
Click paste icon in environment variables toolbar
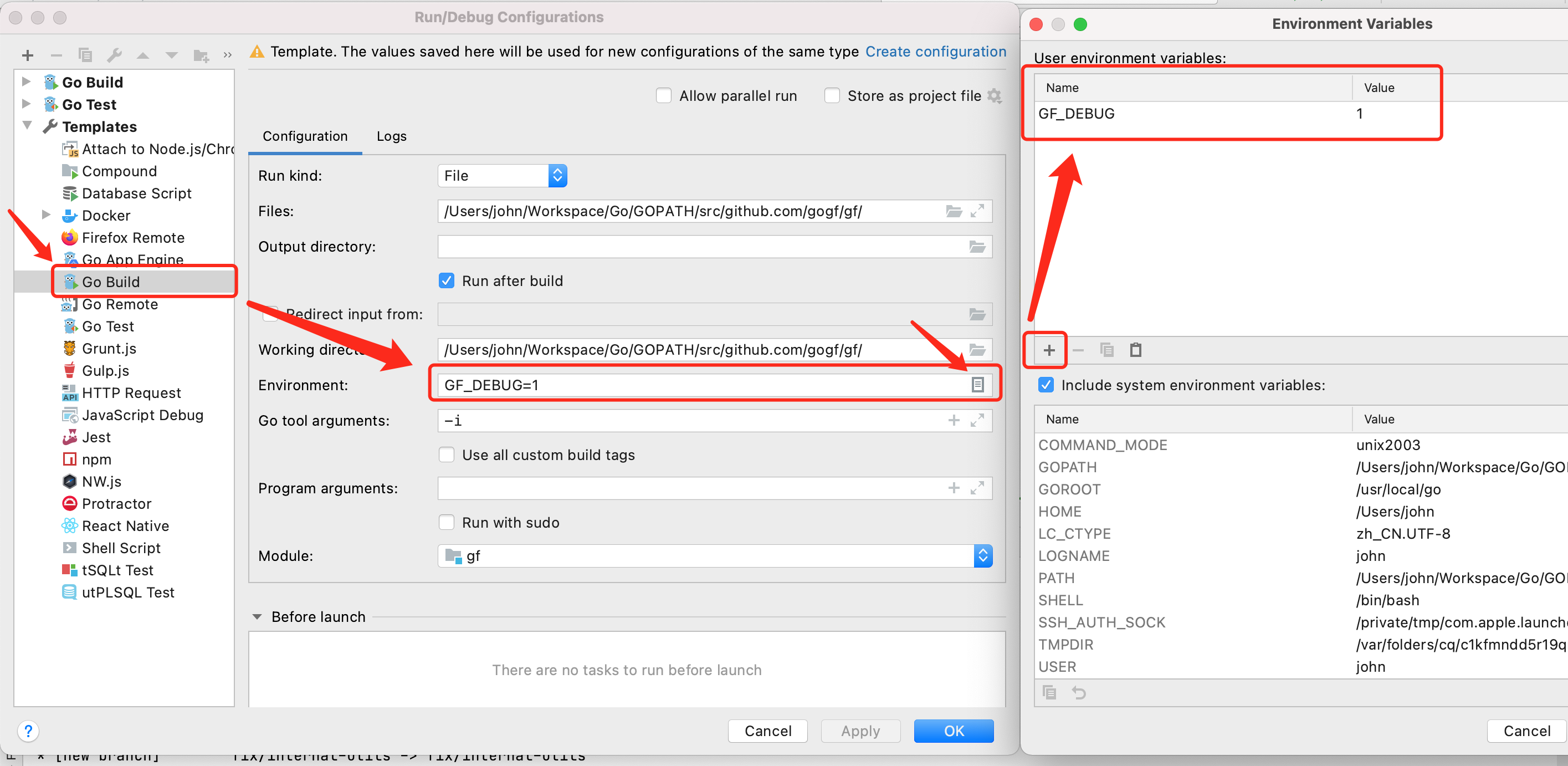click(x=1135, y=350)
